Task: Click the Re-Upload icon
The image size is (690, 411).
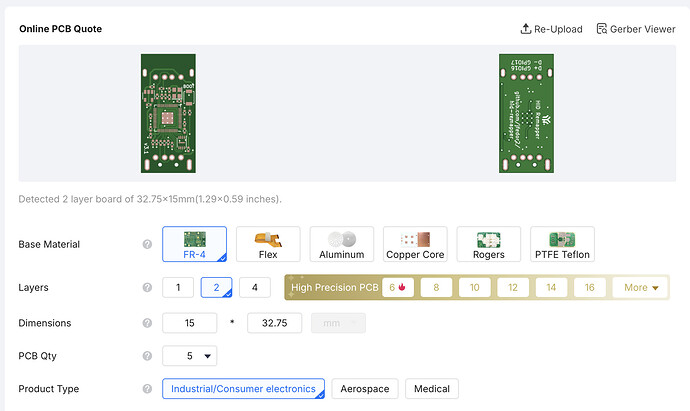Action: click(526, 29)
